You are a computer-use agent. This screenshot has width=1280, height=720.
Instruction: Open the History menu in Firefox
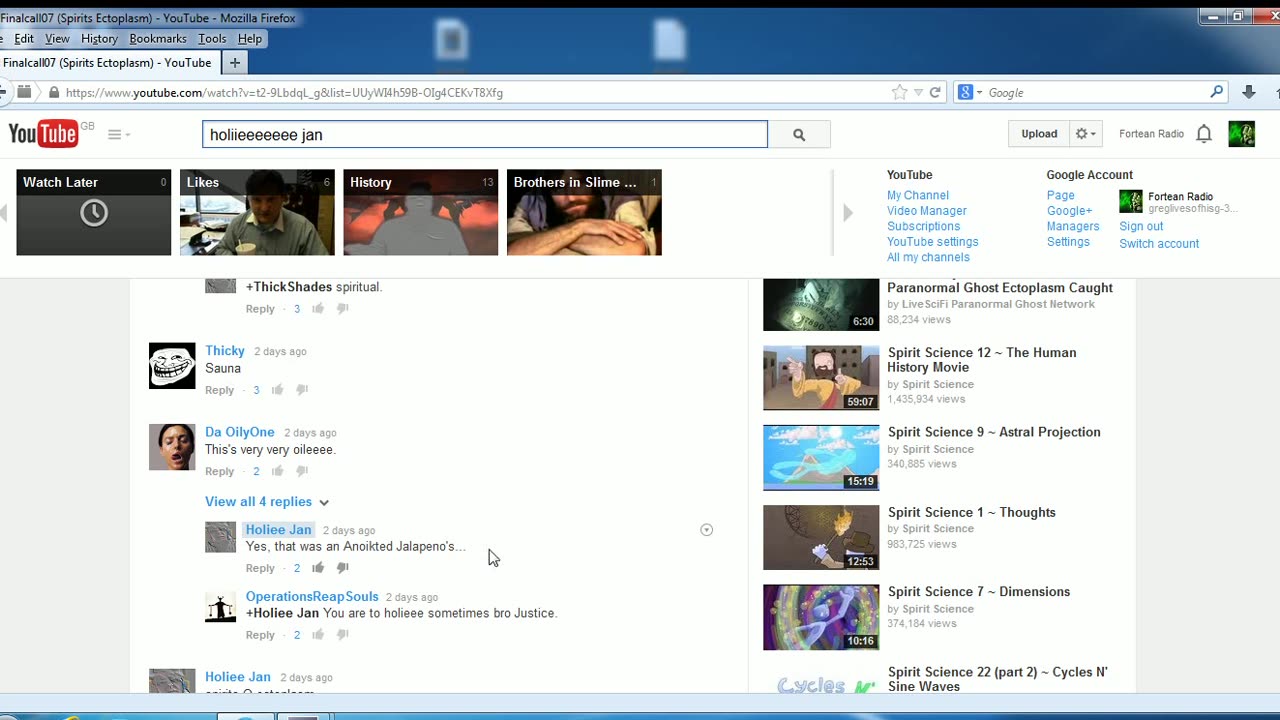pos(99,39)
